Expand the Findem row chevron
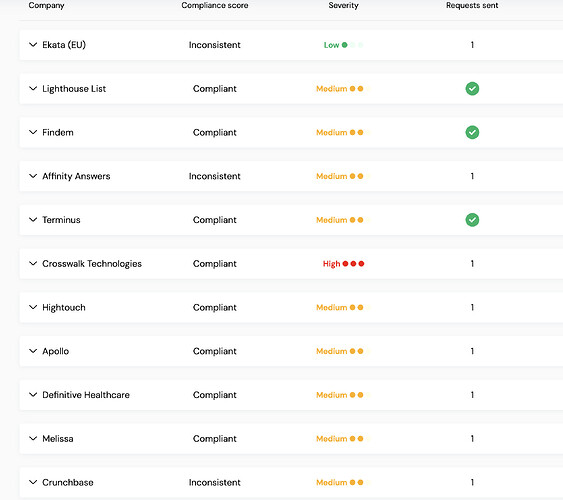Screen dimensions: 563x500 coord(33,132)
